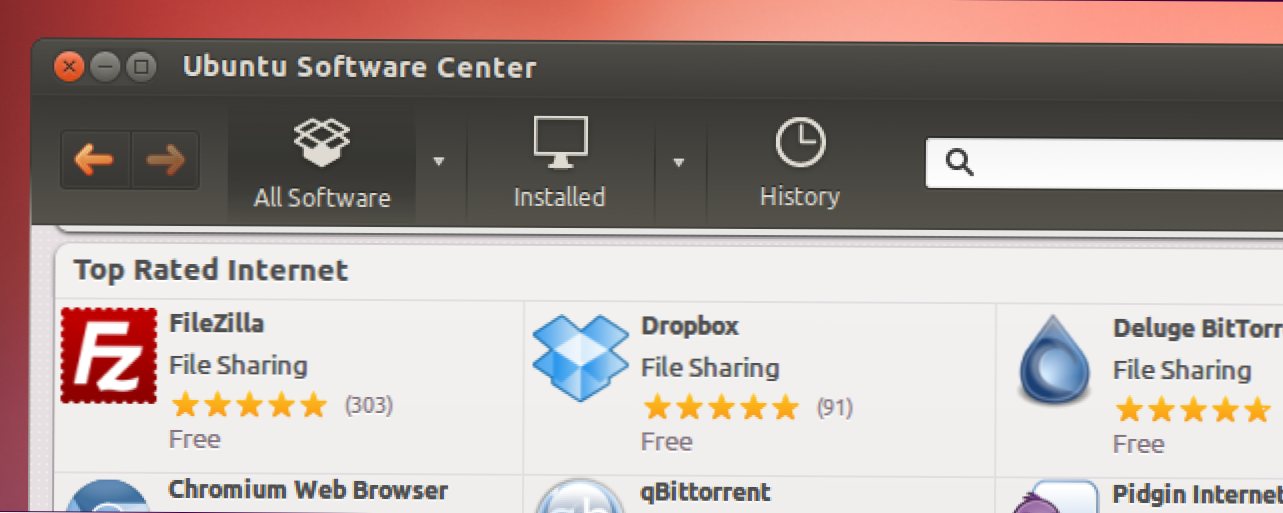Select the Dropbox title text
Viewport: 1283px width, 513px height.
690,326
